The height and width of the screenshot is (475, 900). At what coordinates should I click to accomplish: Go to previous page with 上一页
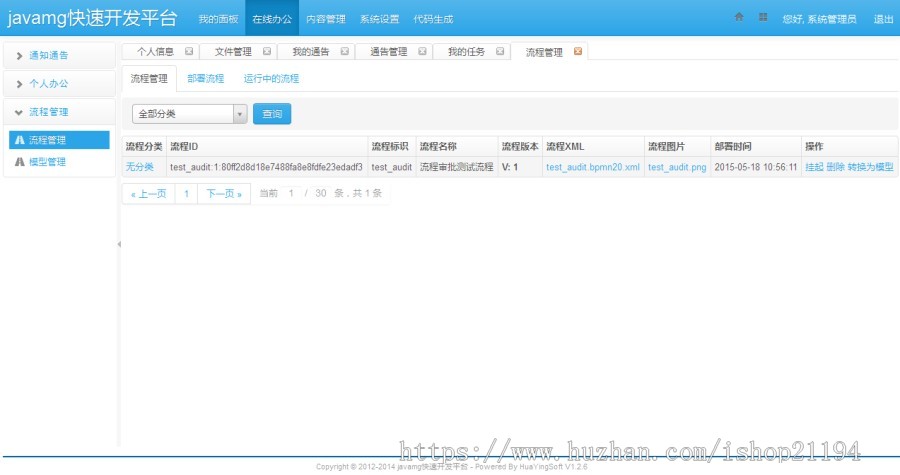tap(149, 193)
